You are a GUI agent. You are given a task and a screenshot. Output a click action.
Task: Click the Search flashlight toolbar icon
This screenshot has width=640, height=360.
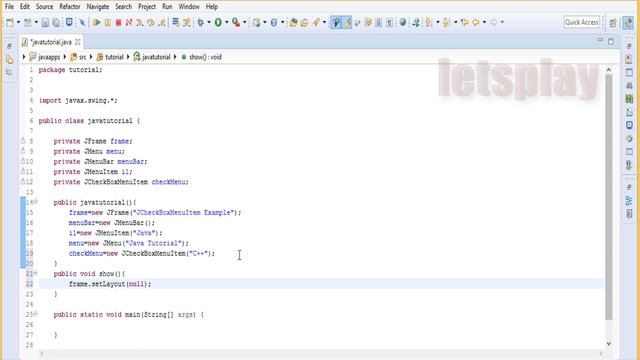[316, 22]
